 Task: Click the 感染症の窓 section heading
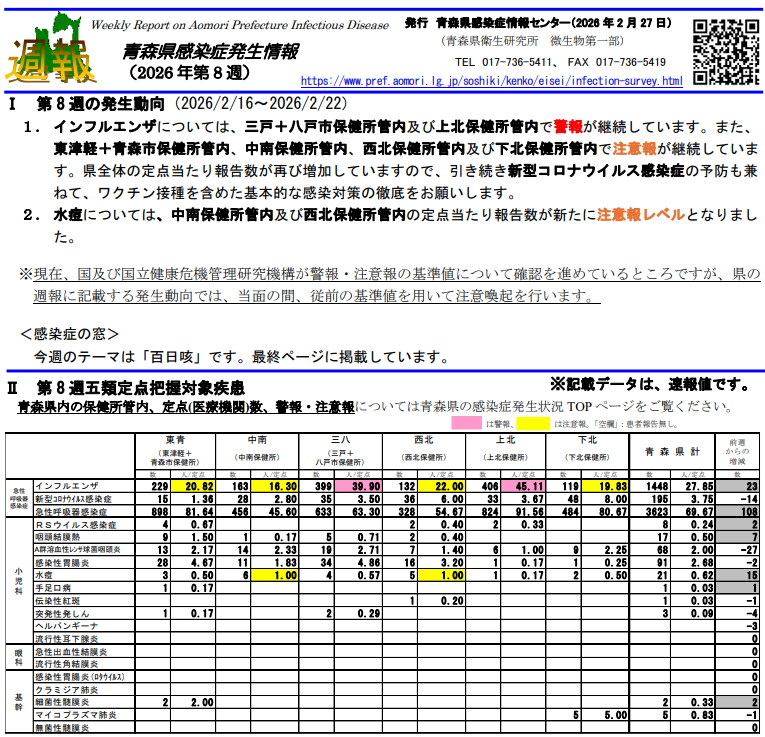70,333
